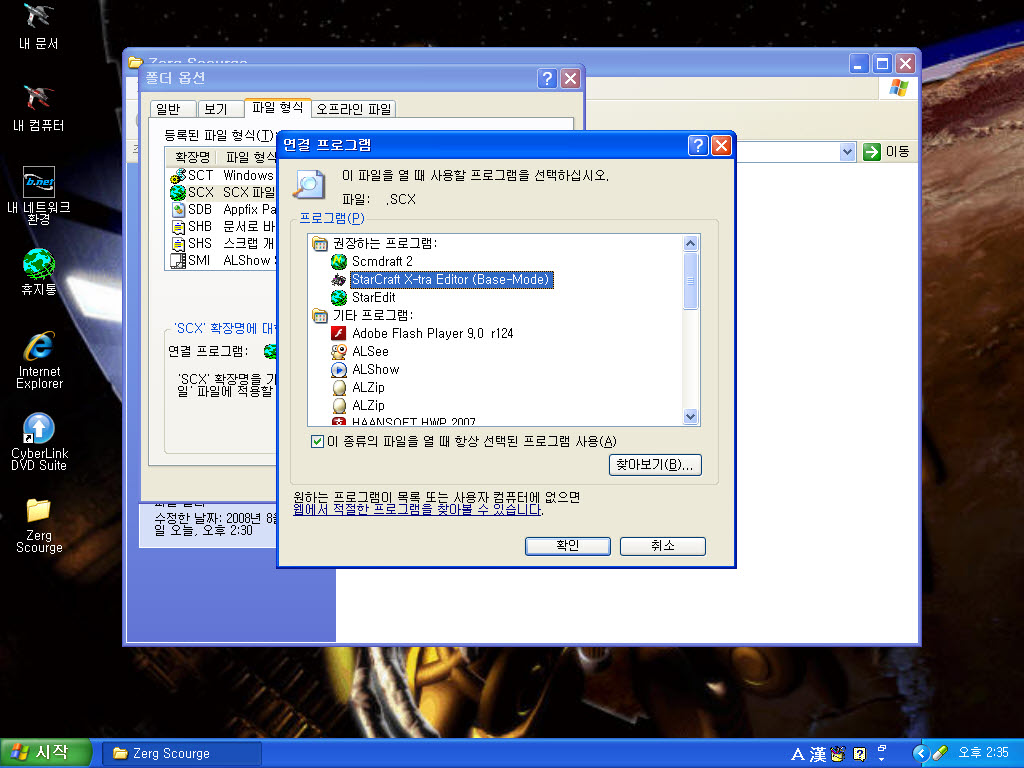1024x768 pixels.
Task: Select Scmdraft 2 program icon
Action: (338, 261)
